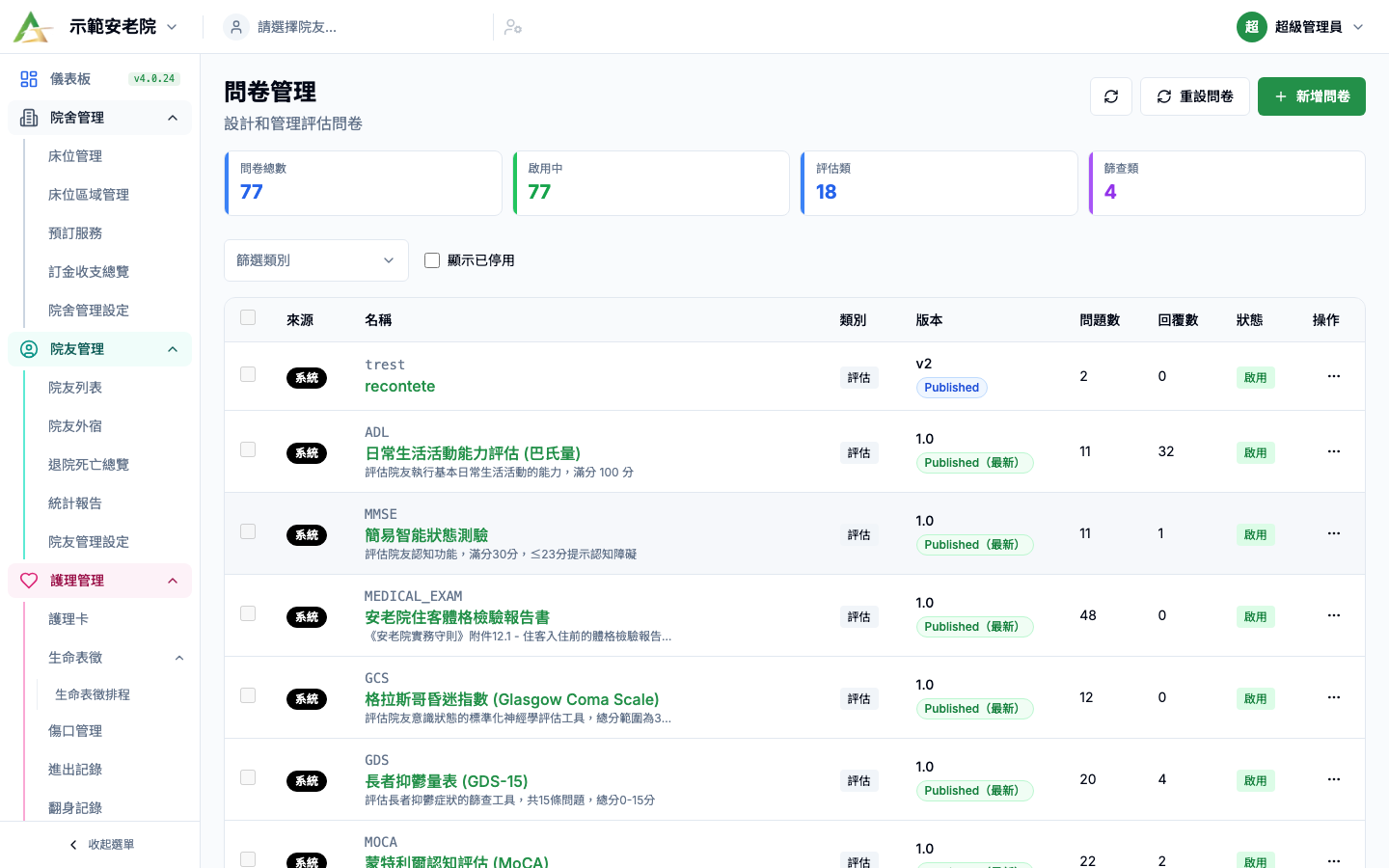
Task: Select the trest row checkbox
Action: click(x=248, y=374)
